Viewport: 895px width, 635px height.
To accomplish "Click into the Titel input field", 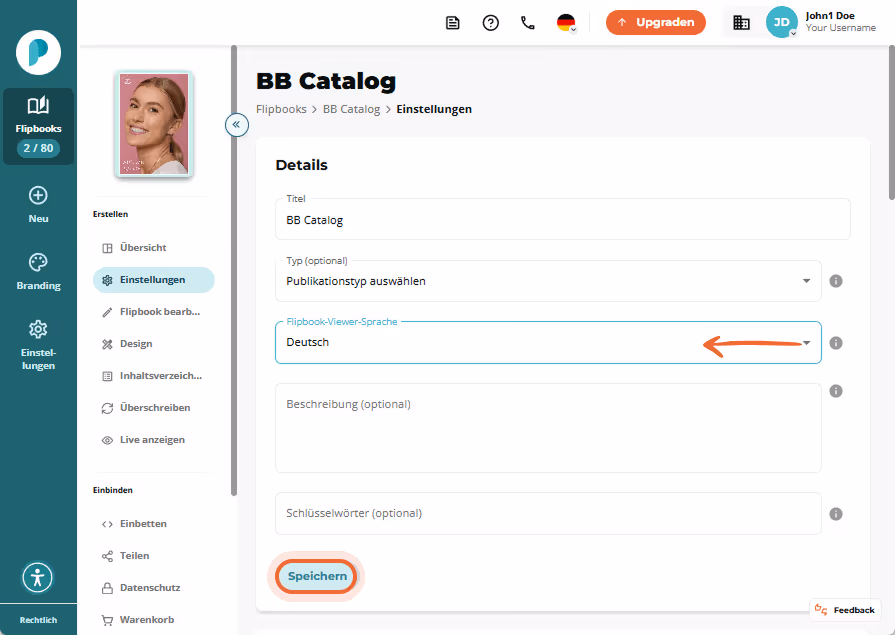I will 563,219.
